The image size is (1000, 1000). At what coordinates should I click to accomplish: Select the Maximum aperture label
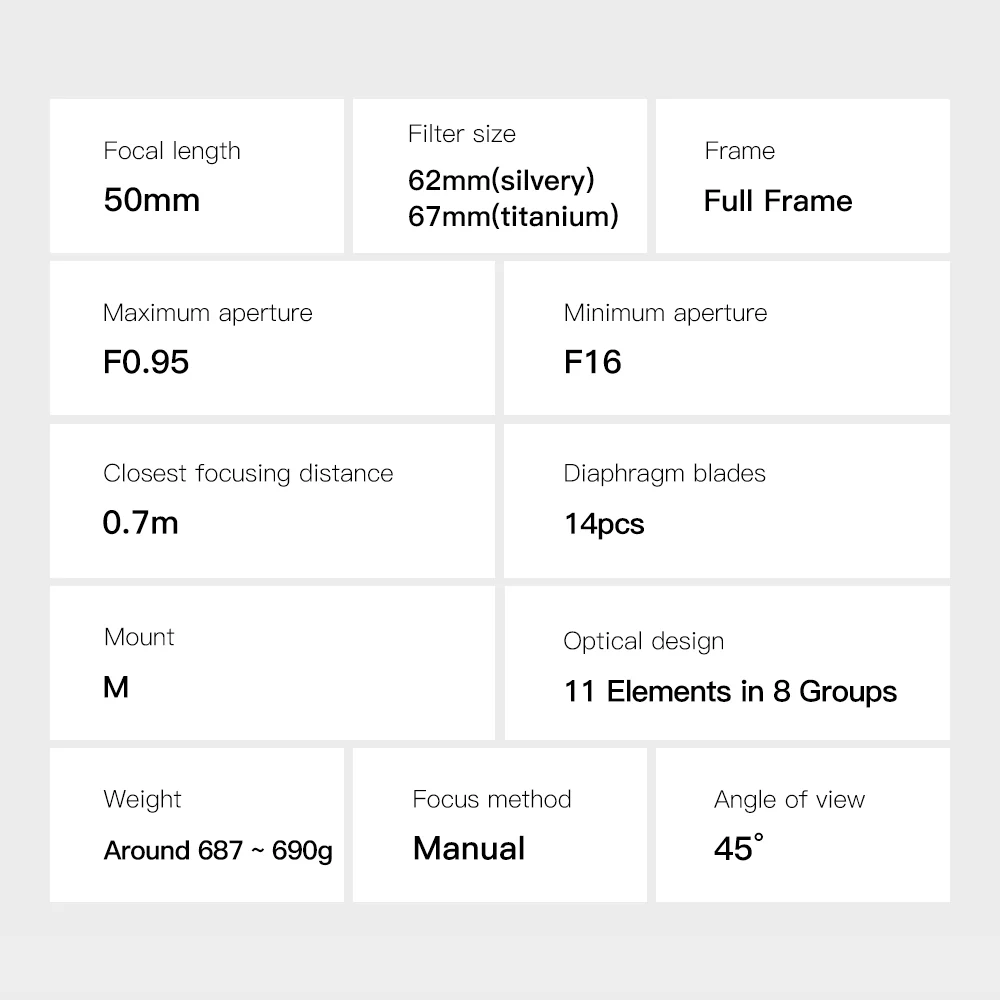pyautogui.click(x=208, y=313)
